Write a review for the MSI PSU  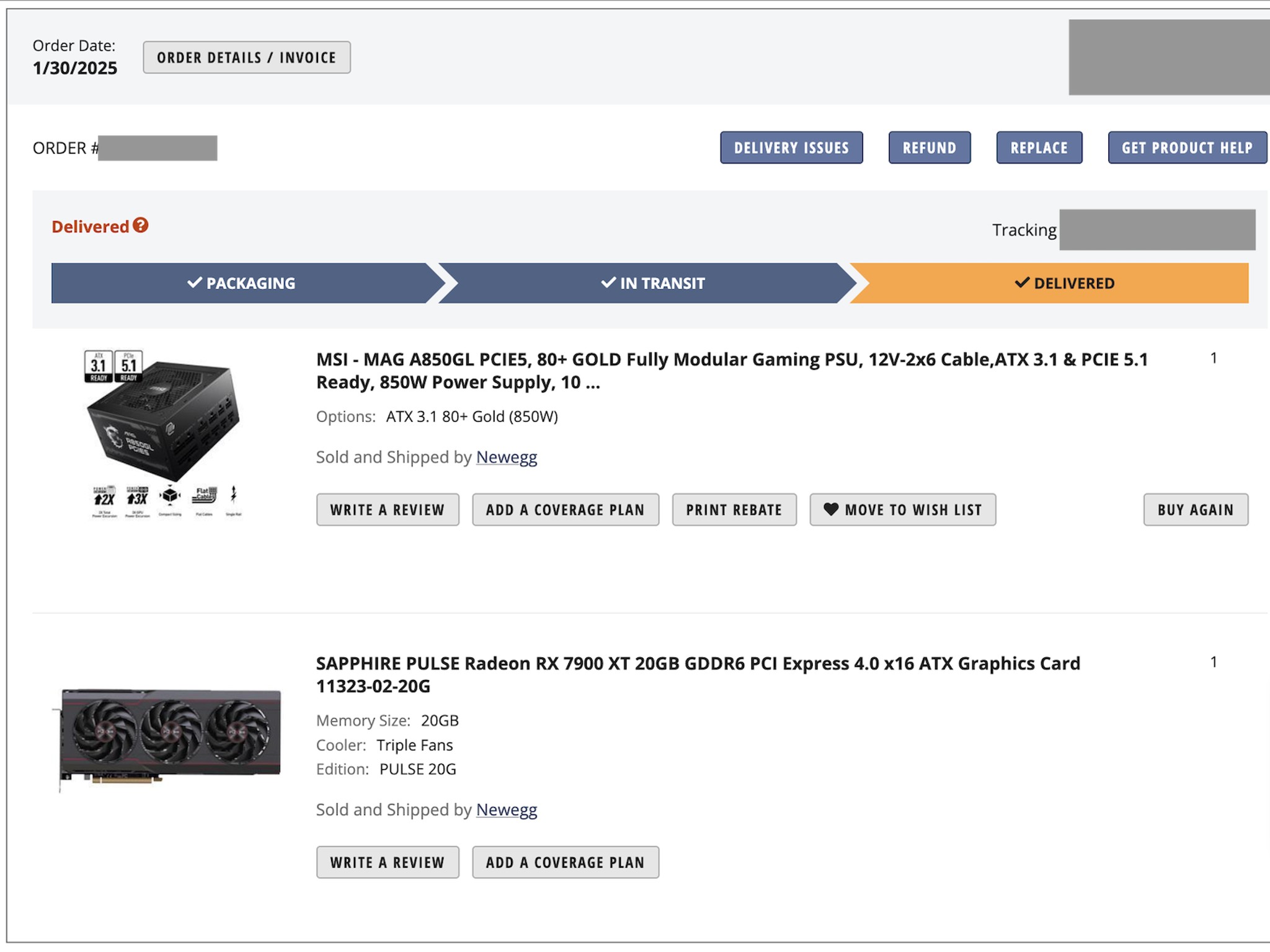coord(387,509)
